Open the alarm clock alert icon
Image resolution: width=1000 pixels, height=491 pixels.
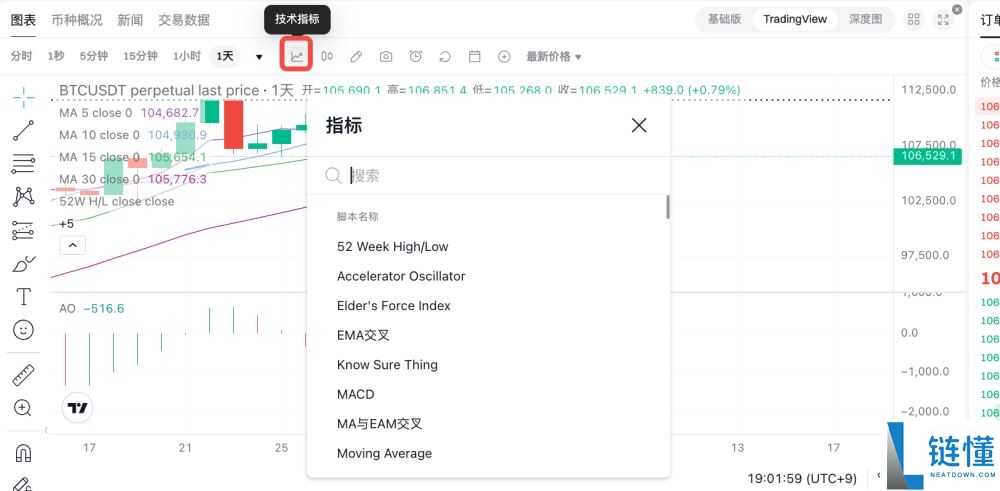click(416, 56)
